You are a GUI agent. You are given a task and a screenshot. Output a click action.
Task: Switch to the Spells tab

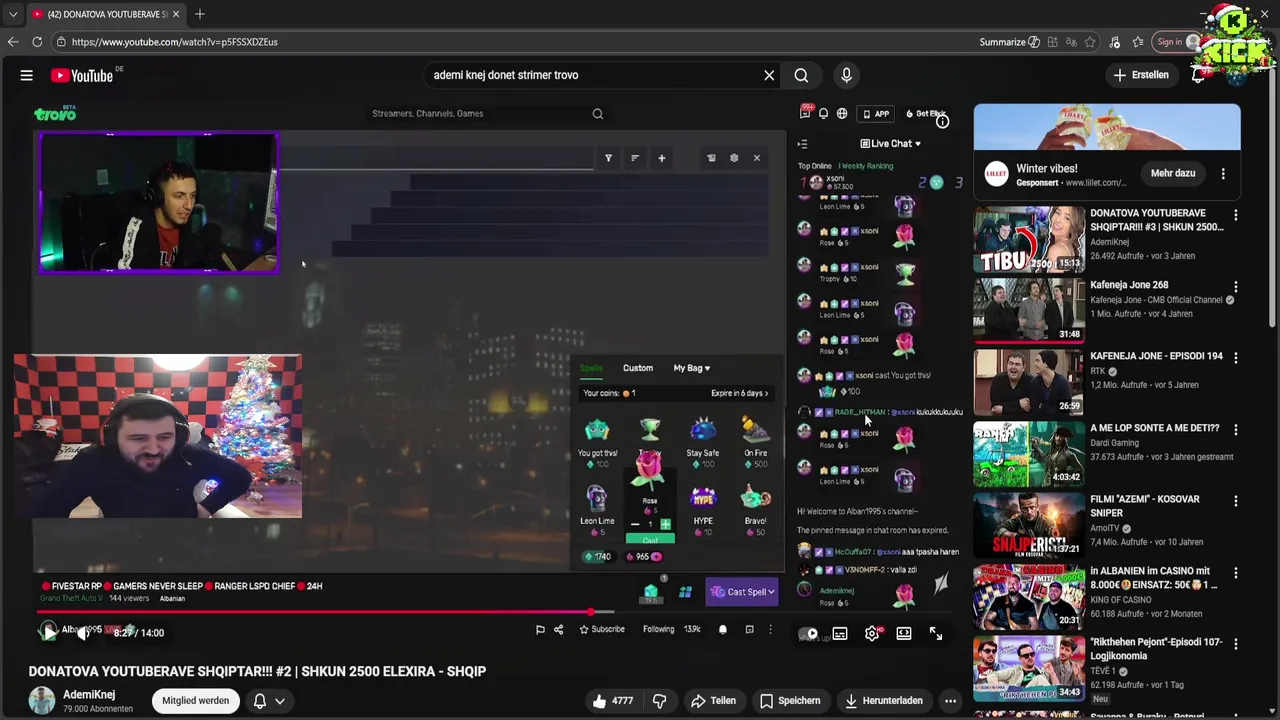(591, 368)
